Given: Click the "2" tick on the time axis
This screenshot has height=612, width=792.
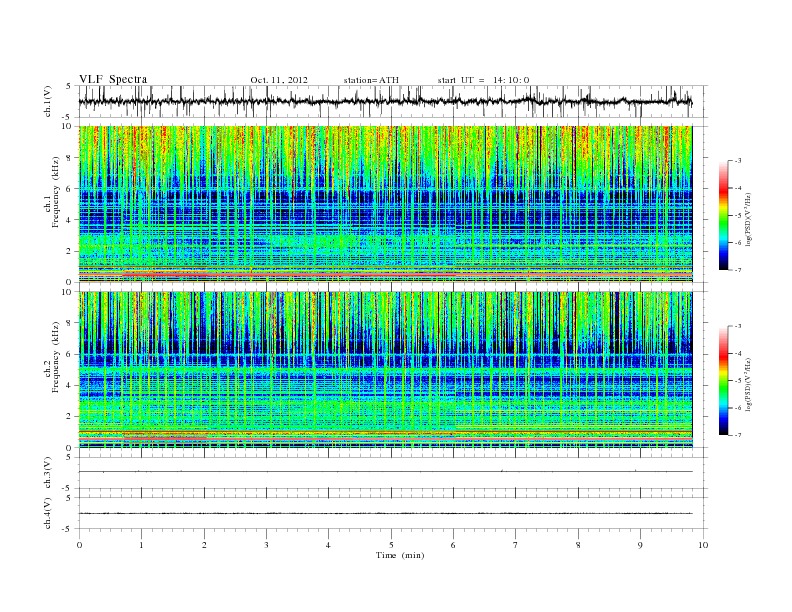Looking at the screenshot, I should click(x=204, y=545).
